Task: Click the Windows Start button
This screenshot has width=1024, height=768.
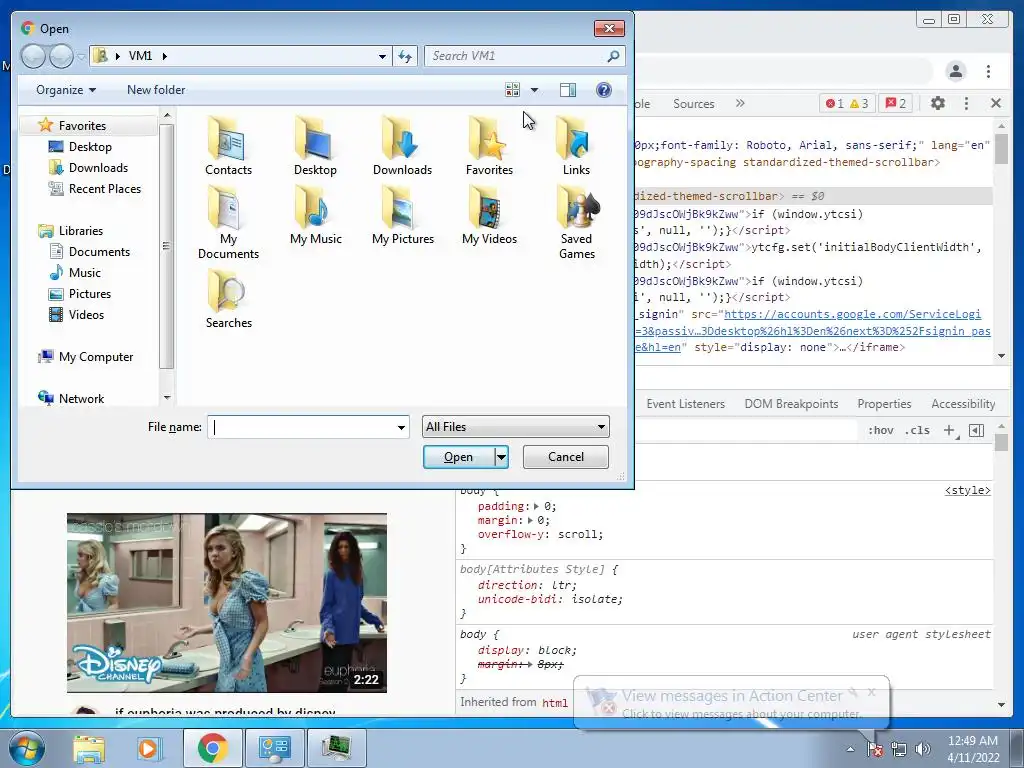Action: [x=27, y=748]
